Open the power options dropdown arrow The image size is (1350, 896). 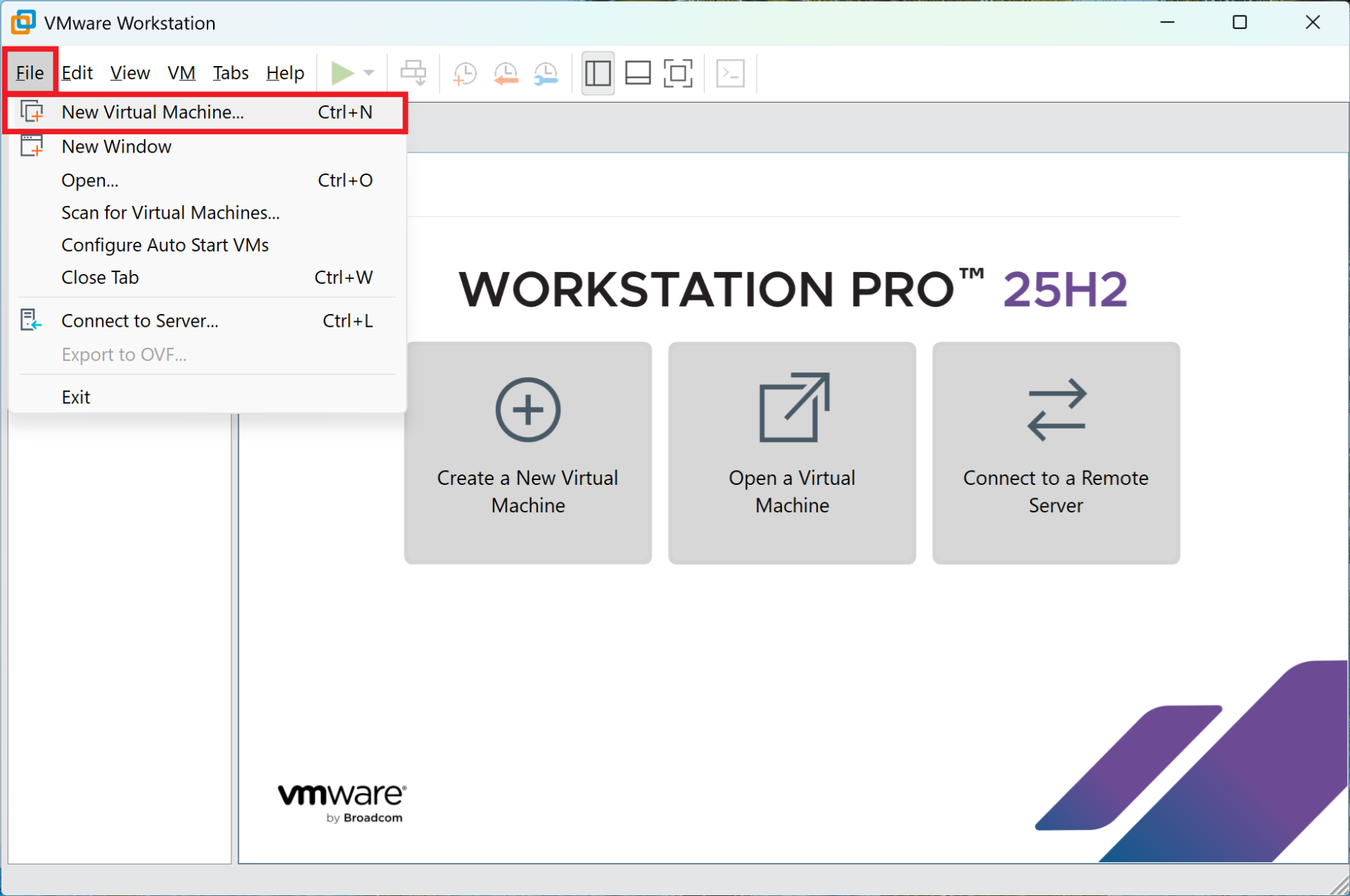368,72
